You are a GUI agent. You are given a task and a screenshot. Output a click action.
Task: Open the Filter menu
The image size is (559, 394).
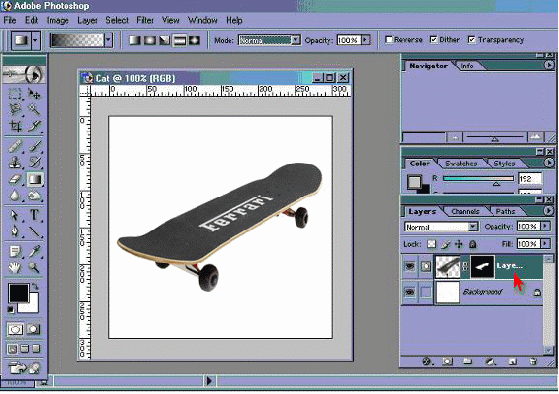[145, 20]
